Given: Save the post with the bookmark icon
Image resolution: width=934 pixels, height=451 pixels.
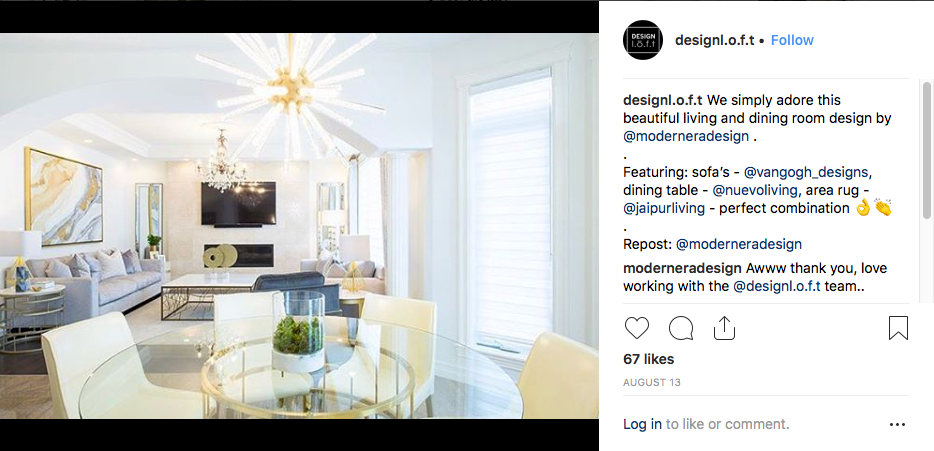Looking at the screenshot, I should [898, 328].
